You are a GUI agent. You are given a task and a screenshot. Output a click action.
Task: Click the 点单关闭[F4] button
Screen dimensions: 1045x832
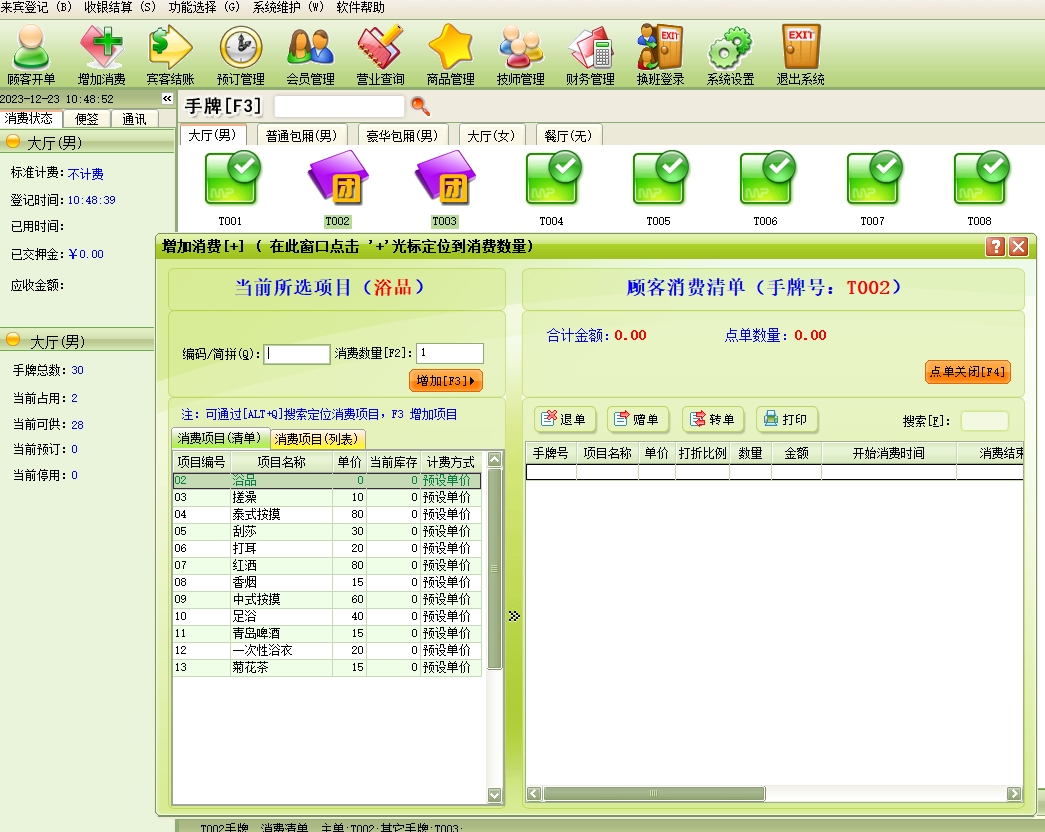(x=967, y=372)
